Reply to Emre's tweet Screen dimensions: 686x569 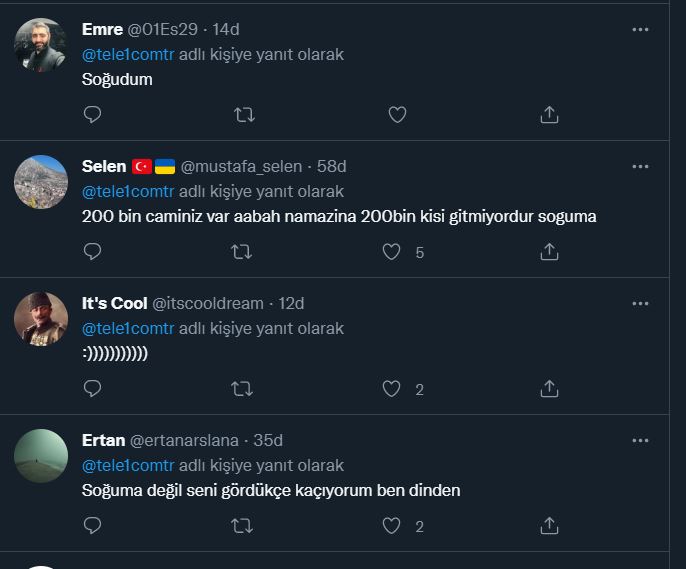click(x=93, y=115)
